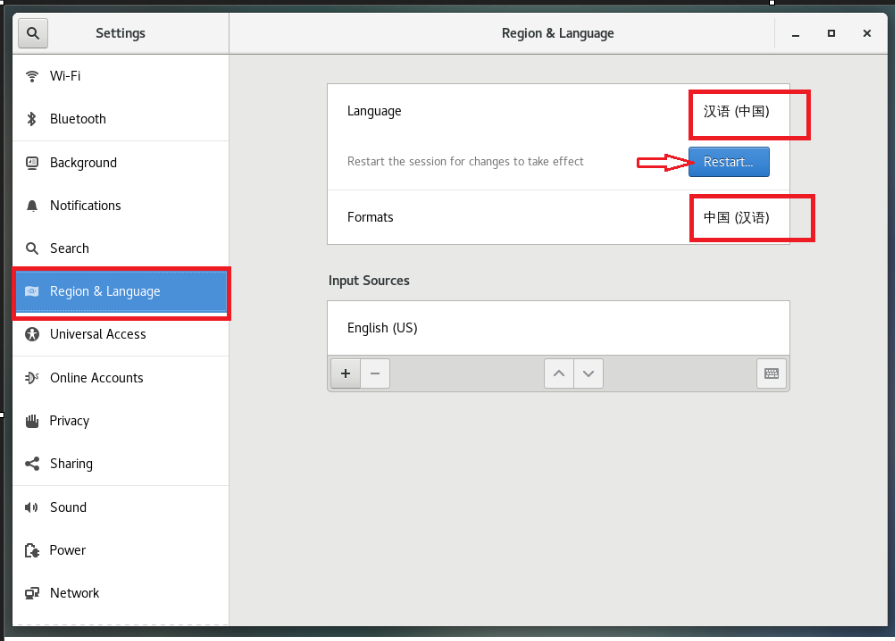Click the Privacy hand icon
Image resolution: width=895 pixels, height=641 pixels.
click(32, 421)
